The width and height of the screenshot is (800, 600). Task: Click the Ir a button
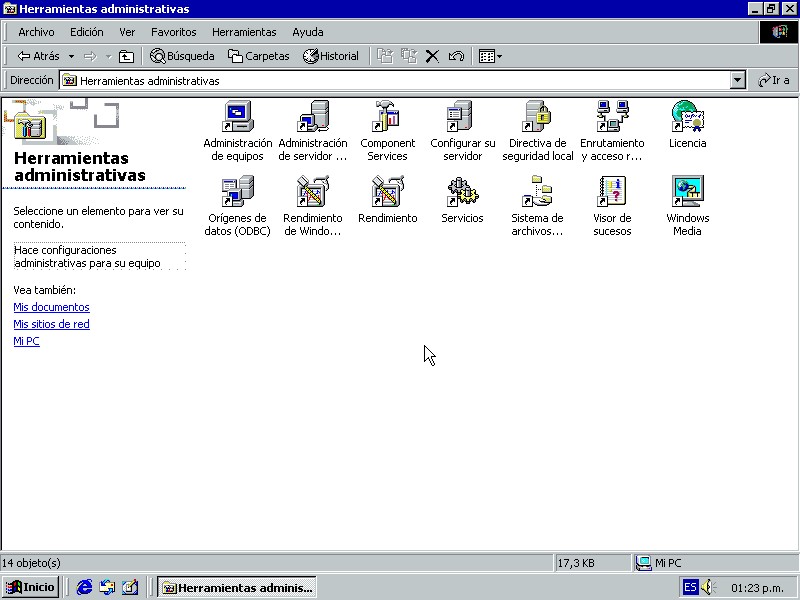click(x=773, y=80)
